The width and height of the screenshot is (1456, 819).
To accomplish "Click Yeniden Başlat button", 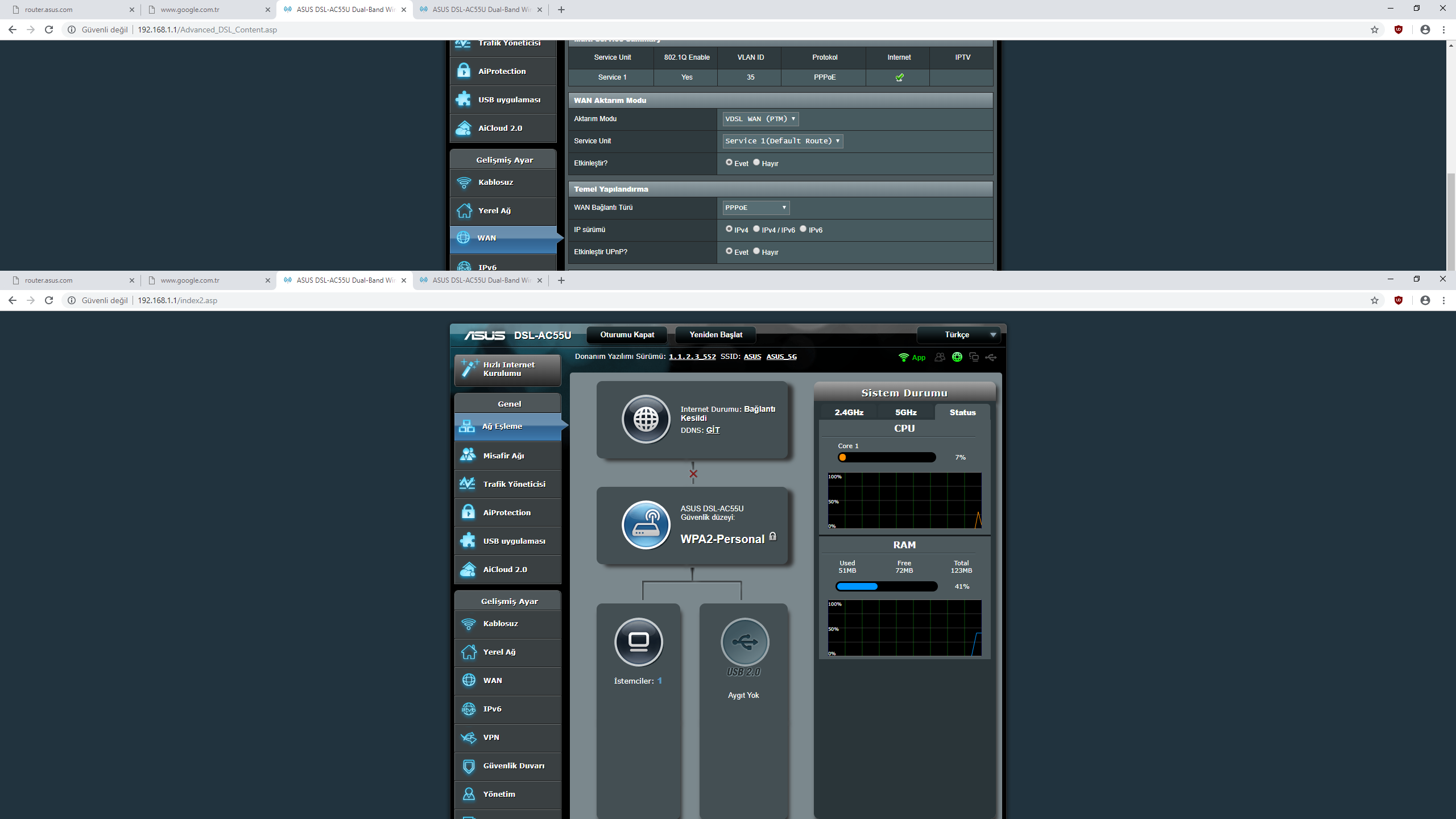I will click(x=715, y=334).
